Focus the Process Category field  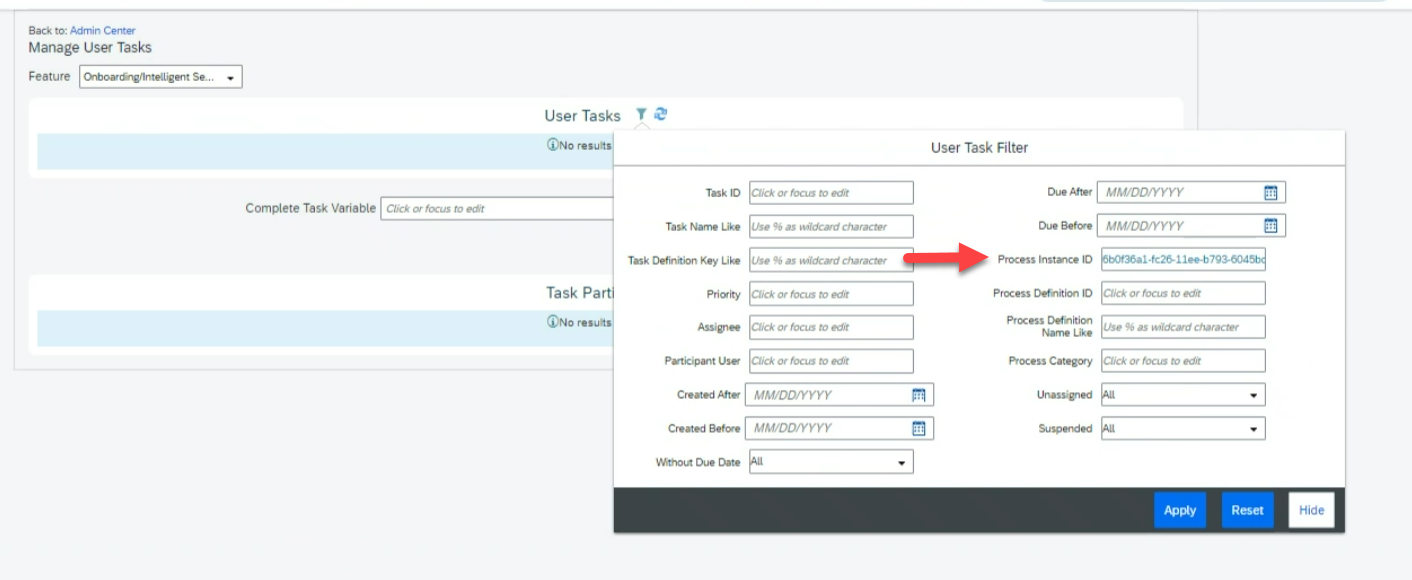[1183, 361]
